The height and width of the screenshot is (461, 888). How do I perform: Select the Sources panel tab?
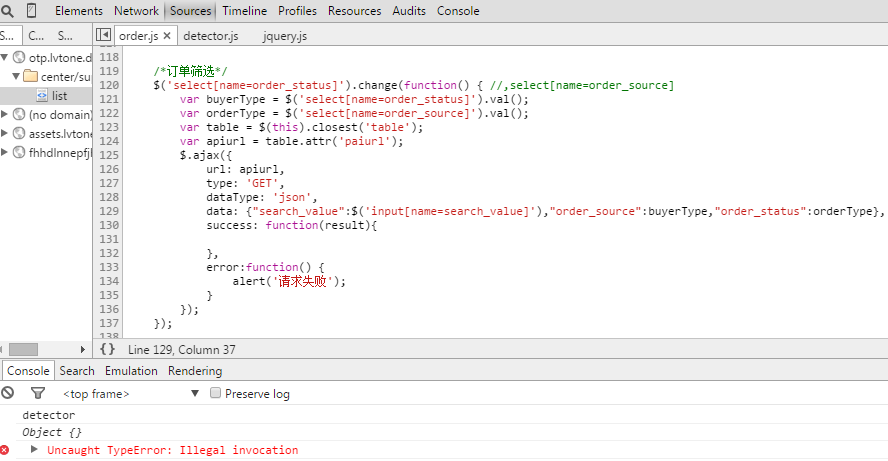coord(190,11)
